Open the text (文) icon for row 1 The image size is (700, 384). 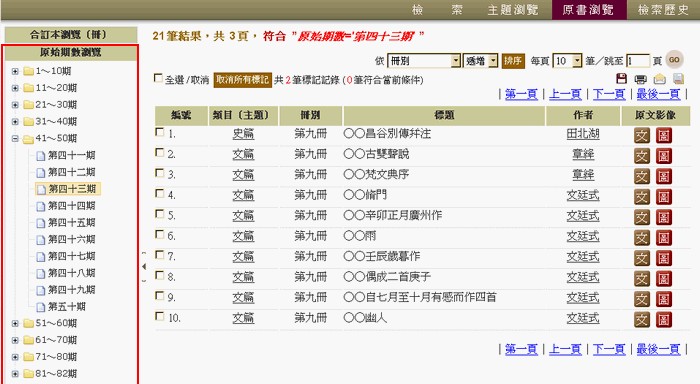click(x=642, y=135)
